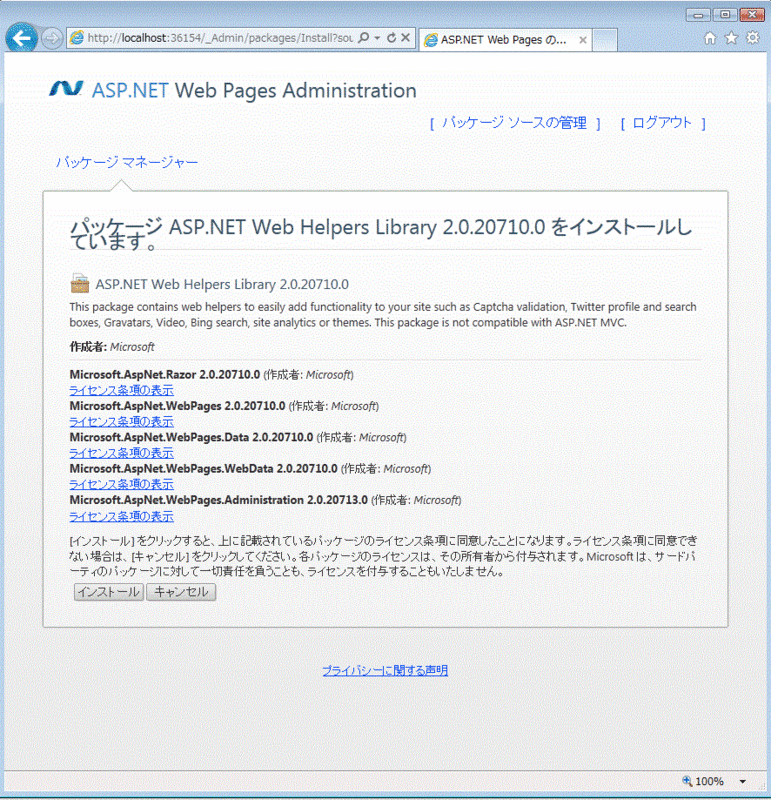Select the ASP.NET Web Pages browser tab

coord(504,40)
